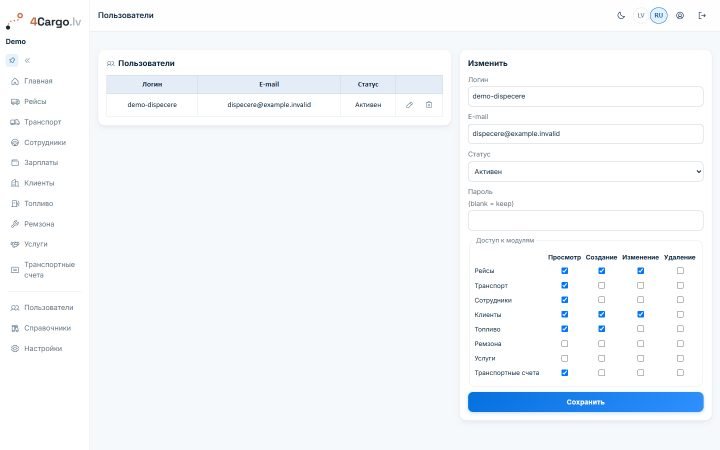
Task: Click the pin icon in sidebar
Action: (12, 60)
